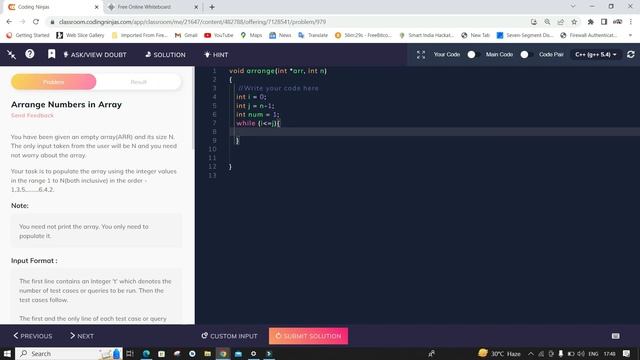The image size is (640, 360).
Task: Expand the bookmarks bar overflow arrow
Action: (x=630, y=36)
